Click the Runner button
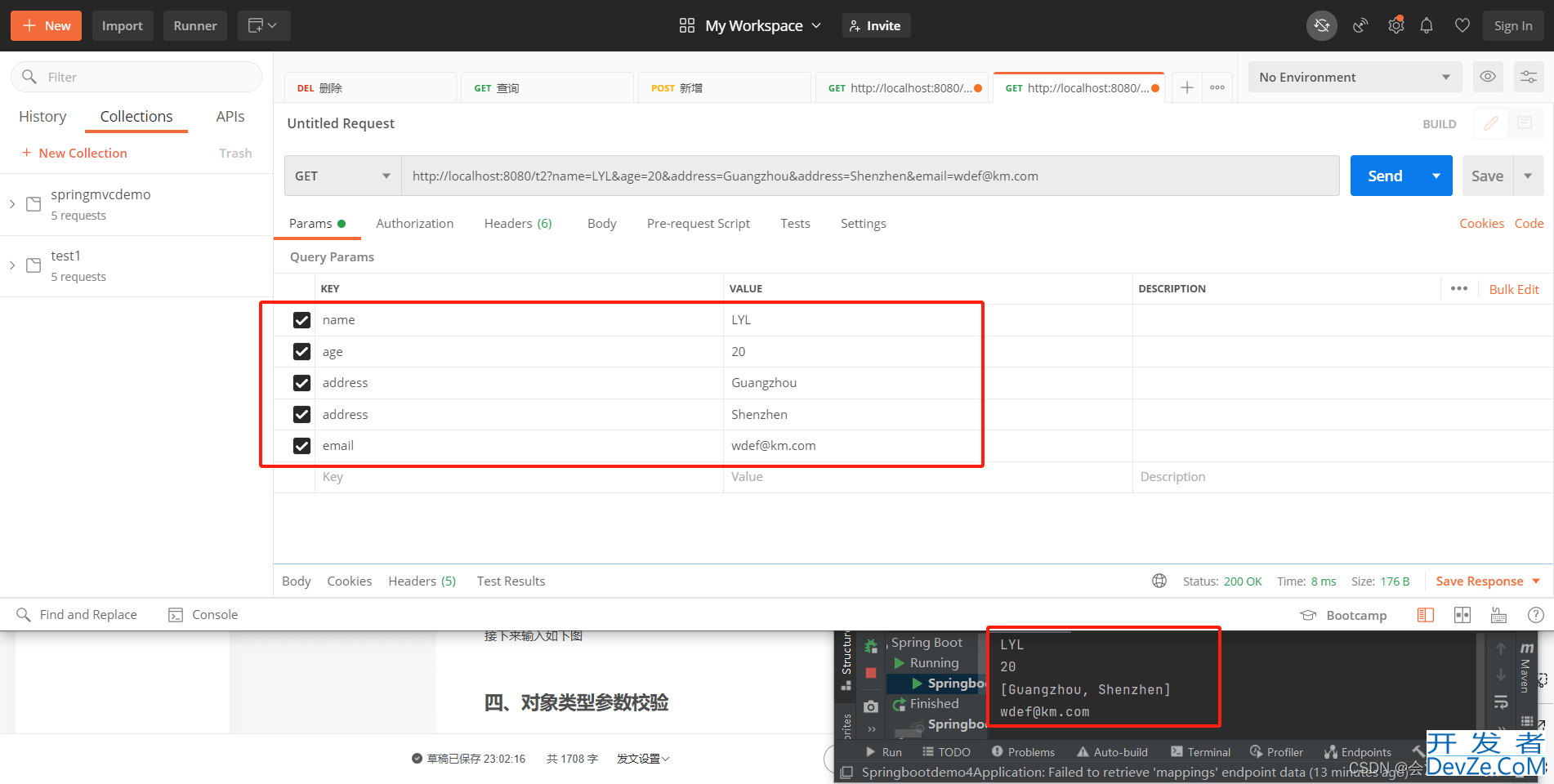The width and height of the screenshot is (1554, 784). tap(195, 26)
